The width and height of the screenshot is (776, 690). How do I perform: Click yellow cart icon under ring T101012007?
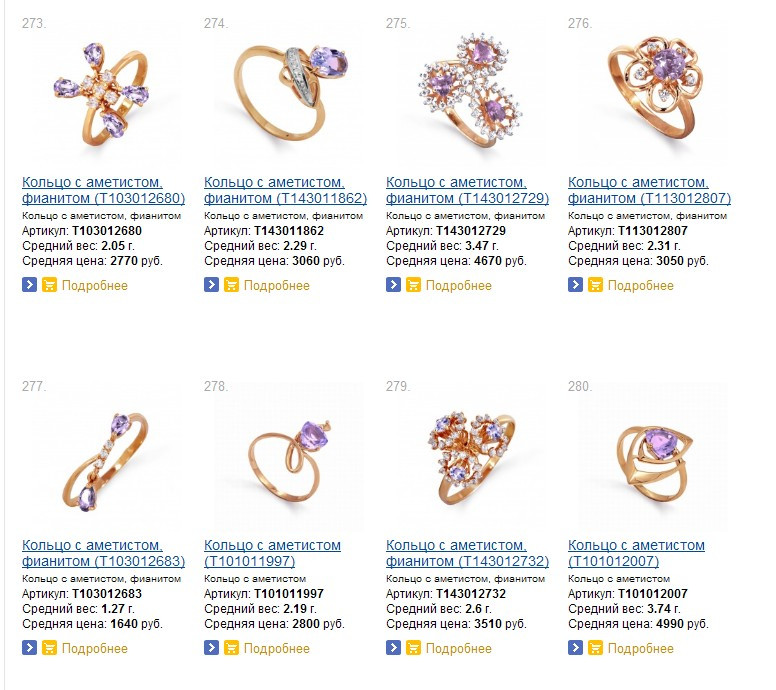click(595, 648)
